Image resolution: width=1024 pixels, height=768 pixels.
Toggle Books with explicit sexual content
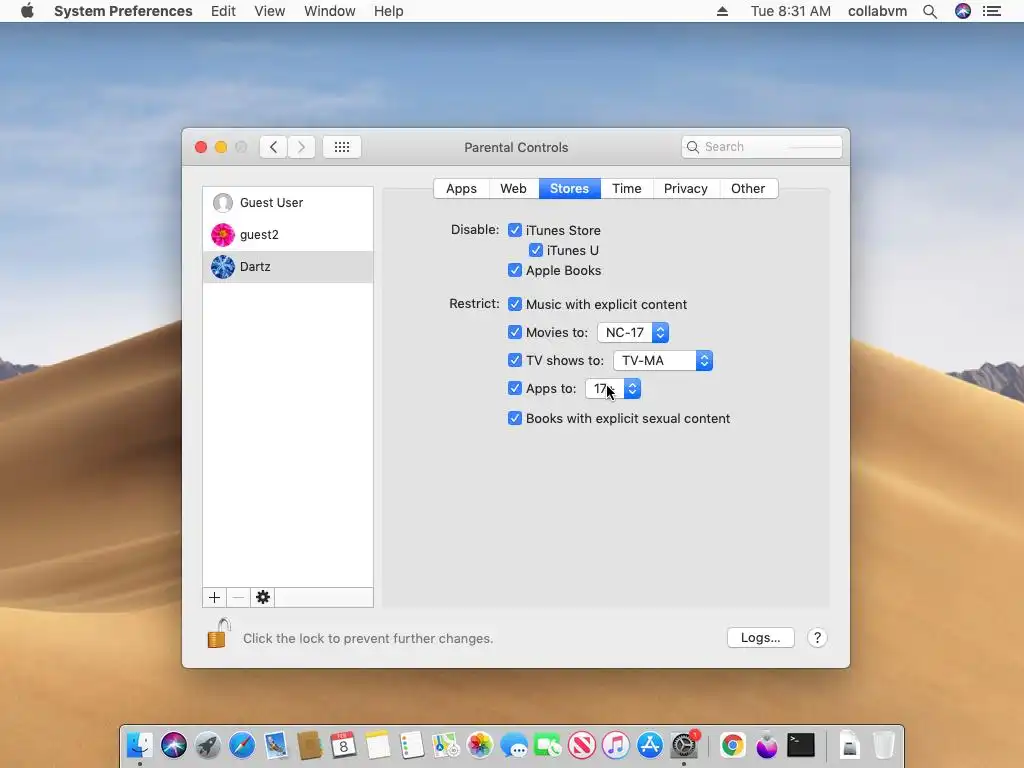coord(515,419)
